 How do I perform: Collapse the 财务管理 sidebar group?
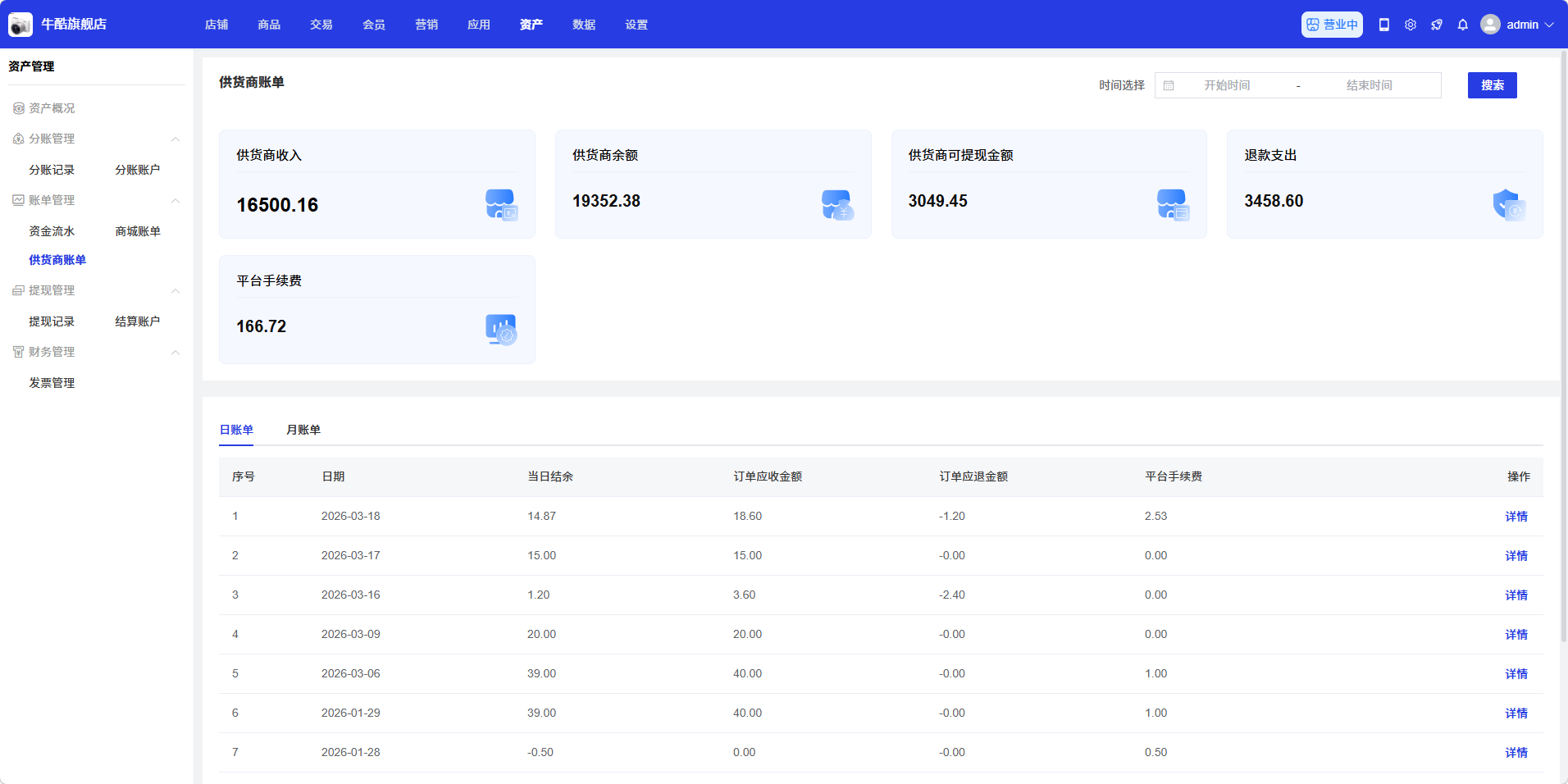click(175, 353)
